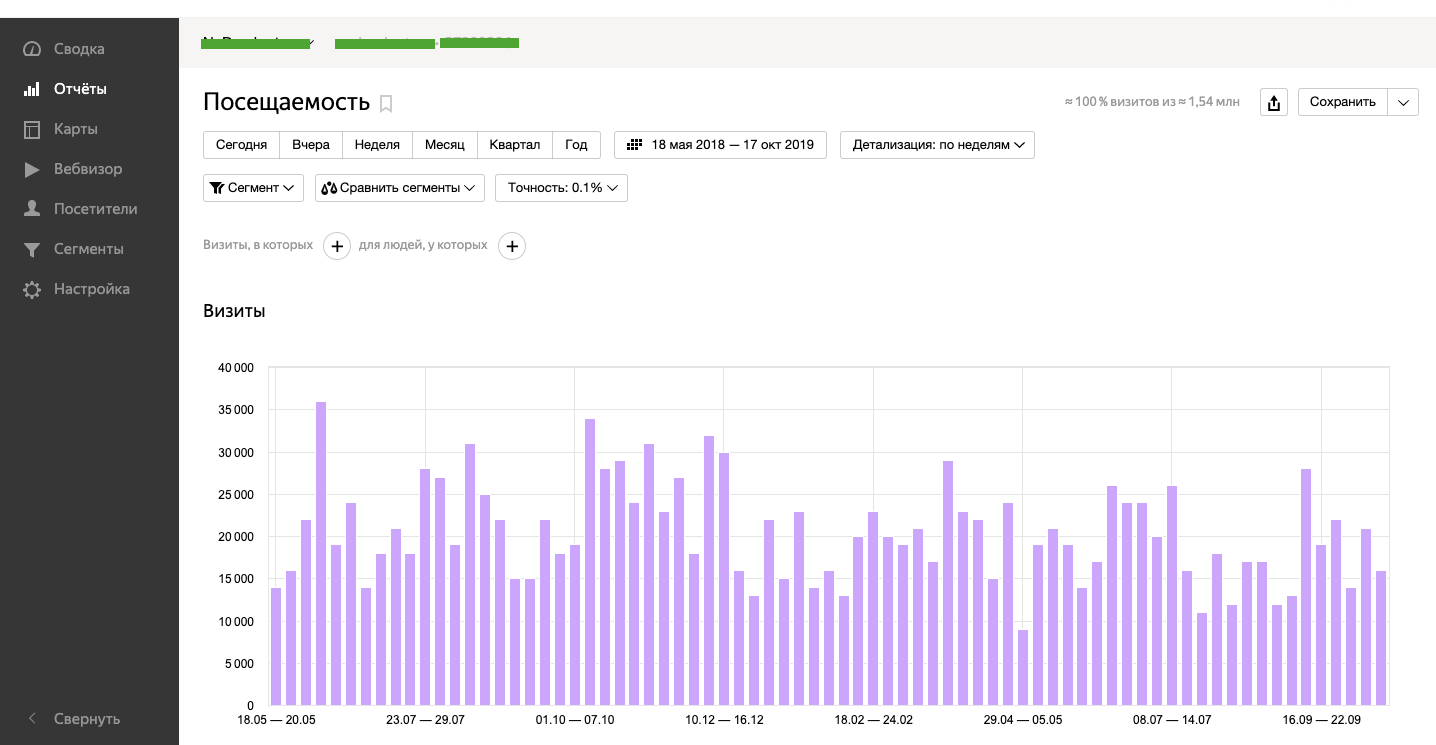Click the Отчёты bar chart icon
Viewport: 1436px width, 745px height.
pos(32,89)
